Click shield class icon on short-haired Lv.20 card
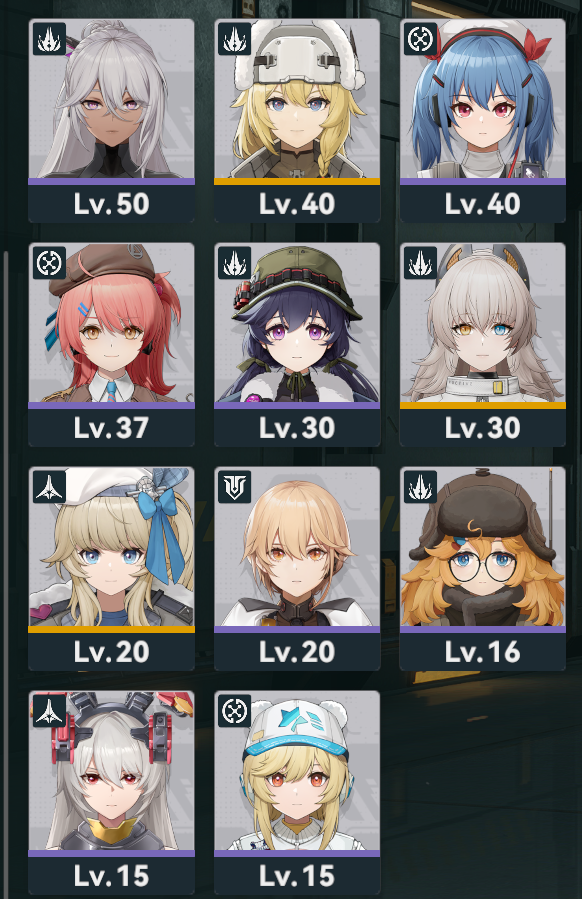Image resolution: width=582 pixels, height=899 pixels. [x=235, y=487]
